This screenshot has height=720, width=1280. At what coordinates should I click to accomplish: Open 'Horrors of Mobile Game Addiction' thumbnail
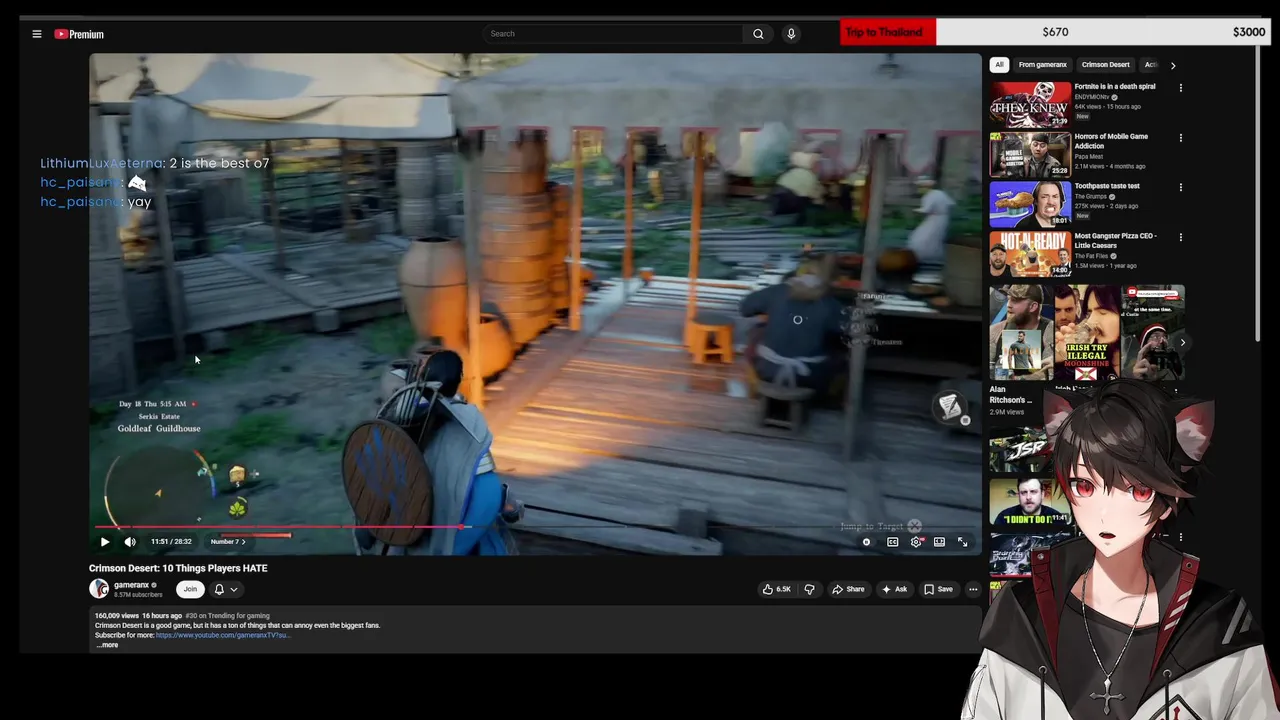tap(1030, 154)
